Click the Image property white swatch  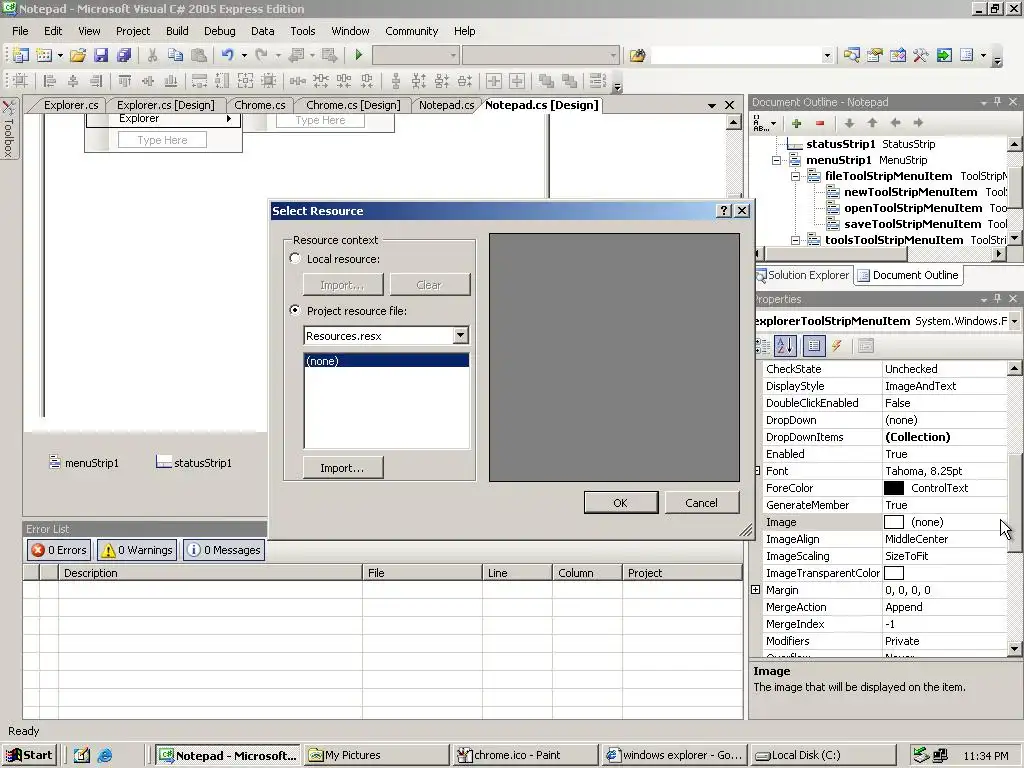893,522
